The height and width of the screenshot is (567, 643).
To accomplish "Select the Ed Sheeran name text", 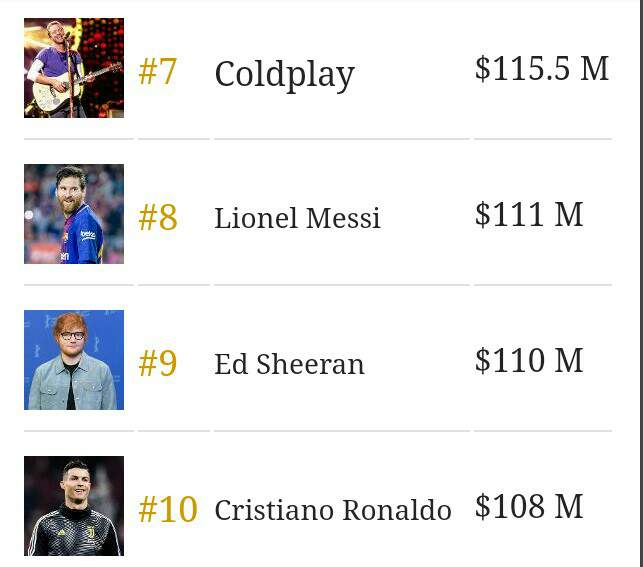I will pyautogui.click(x=289, y=365).
